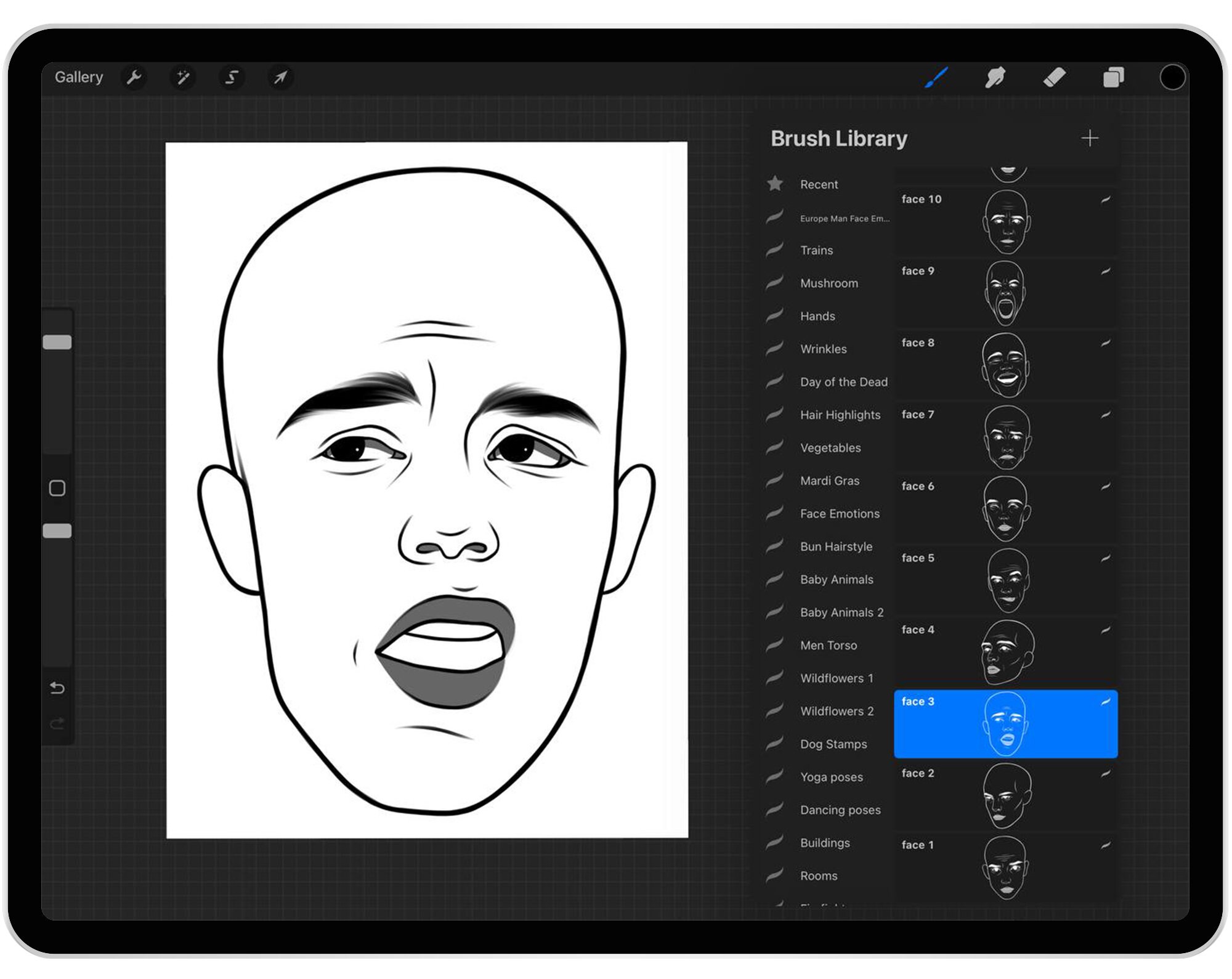
Task: Return to the Gallery
Action: pyautogui.click(x=79, y=76)
